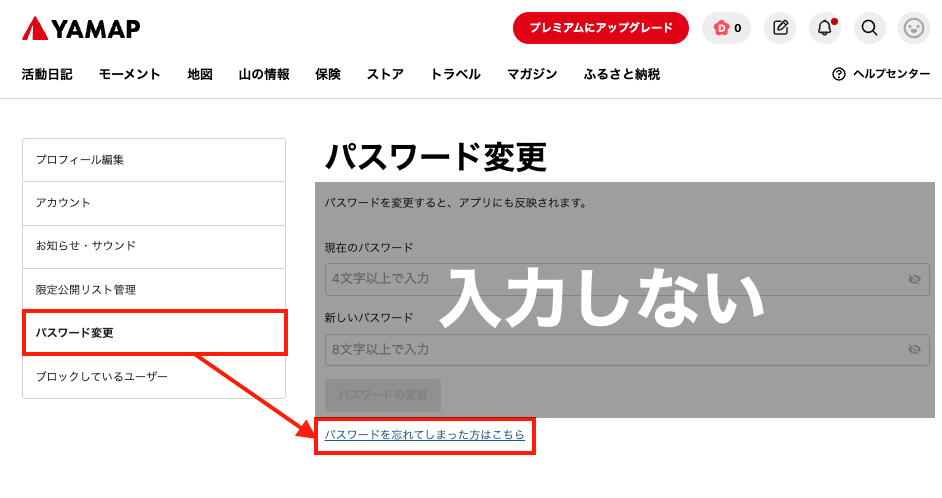Image resolution: width=942 pixels, height=498 pixels.
Task: Open マガジン menu item
Action: coord(532,74)
